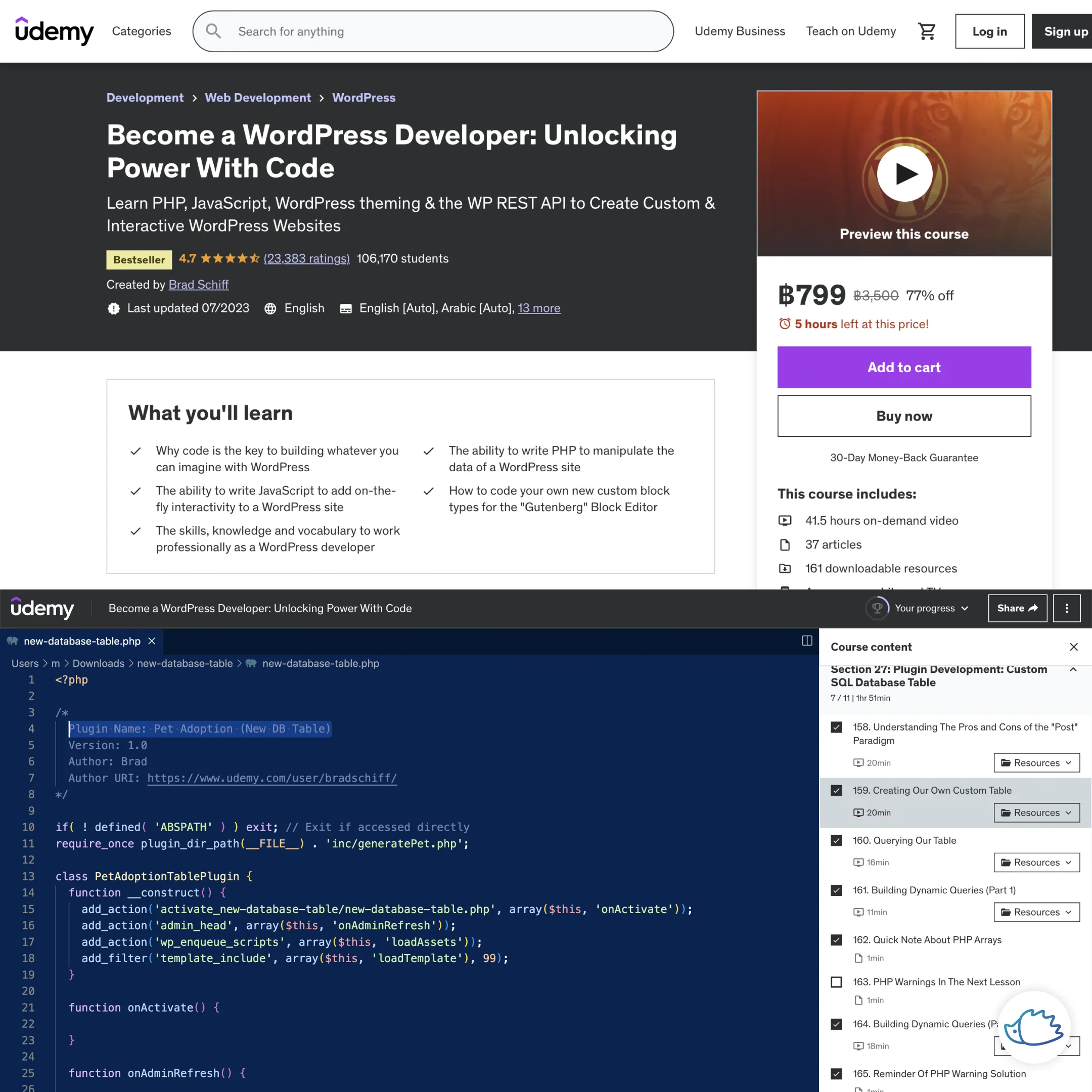Open the three-dot options menu next to Share
Viewport: 1092px width, 1092px height.
point(1067,608)
